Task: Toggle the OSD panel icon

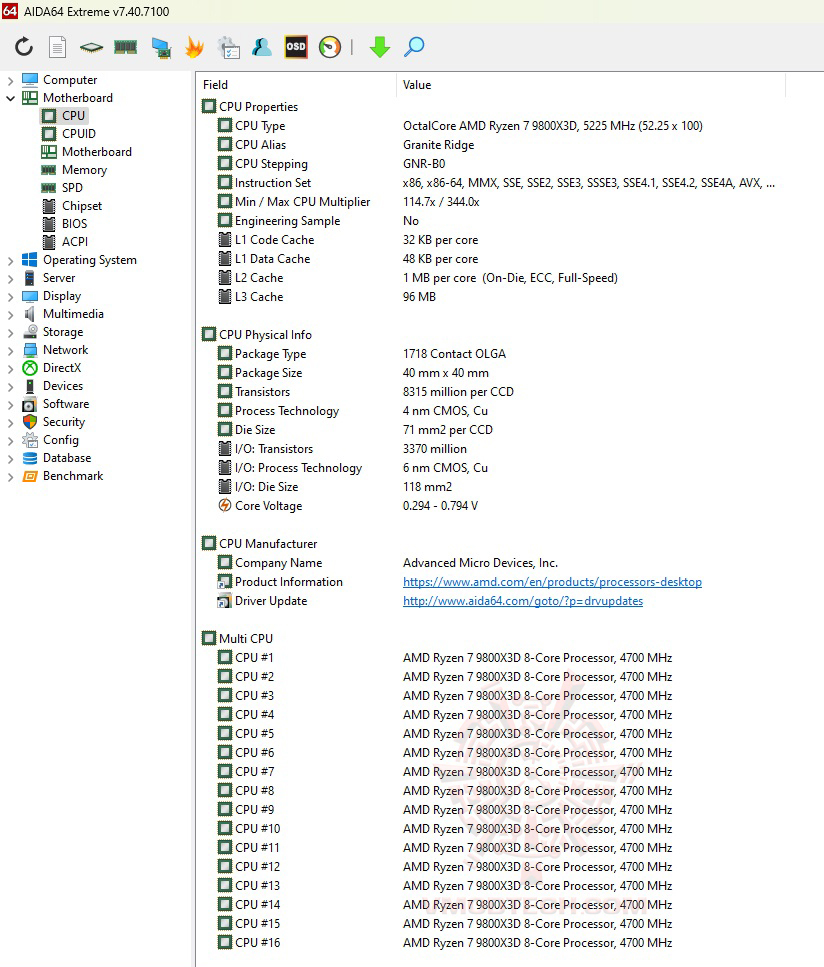Action: pyautogui.click(x=296, y=47)
